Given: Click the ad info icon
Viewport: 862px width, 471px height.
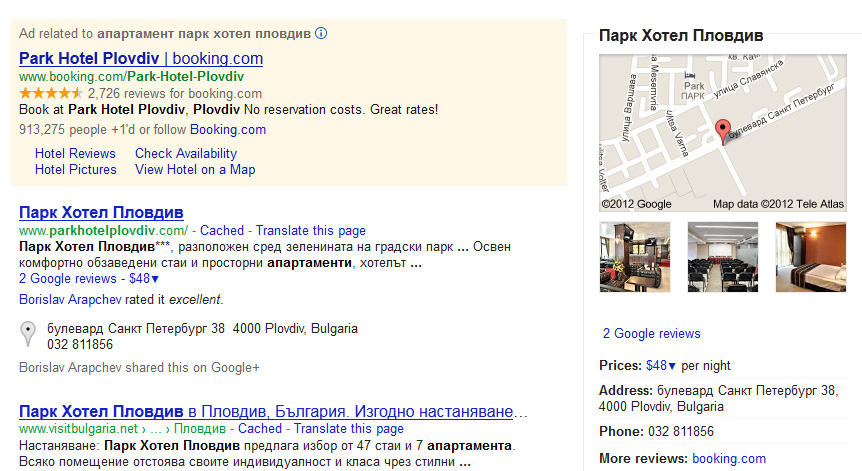Looking at the screenshot, I should point(321,34).
